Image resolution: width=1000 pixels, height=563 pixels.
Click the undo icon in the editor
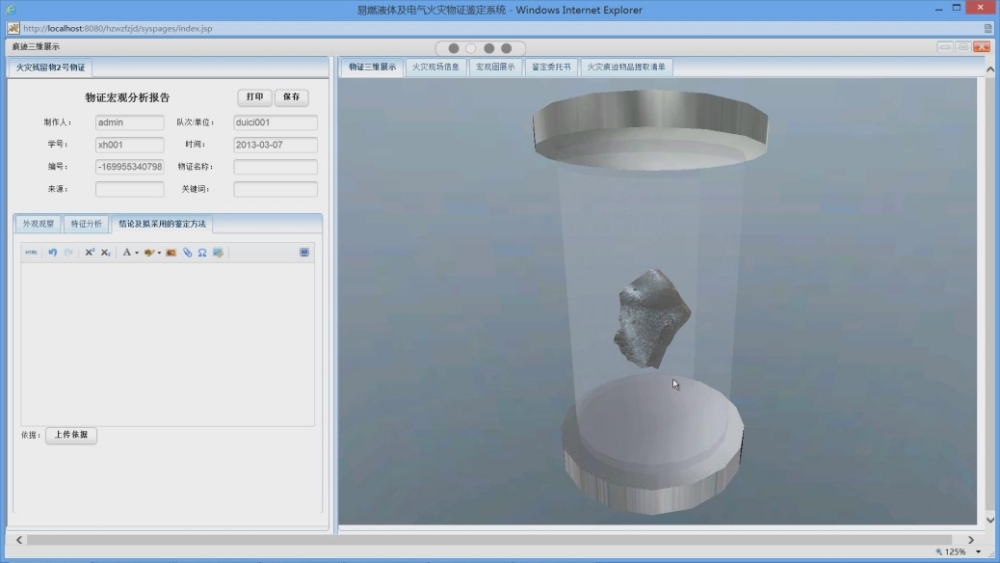point(53,253)
